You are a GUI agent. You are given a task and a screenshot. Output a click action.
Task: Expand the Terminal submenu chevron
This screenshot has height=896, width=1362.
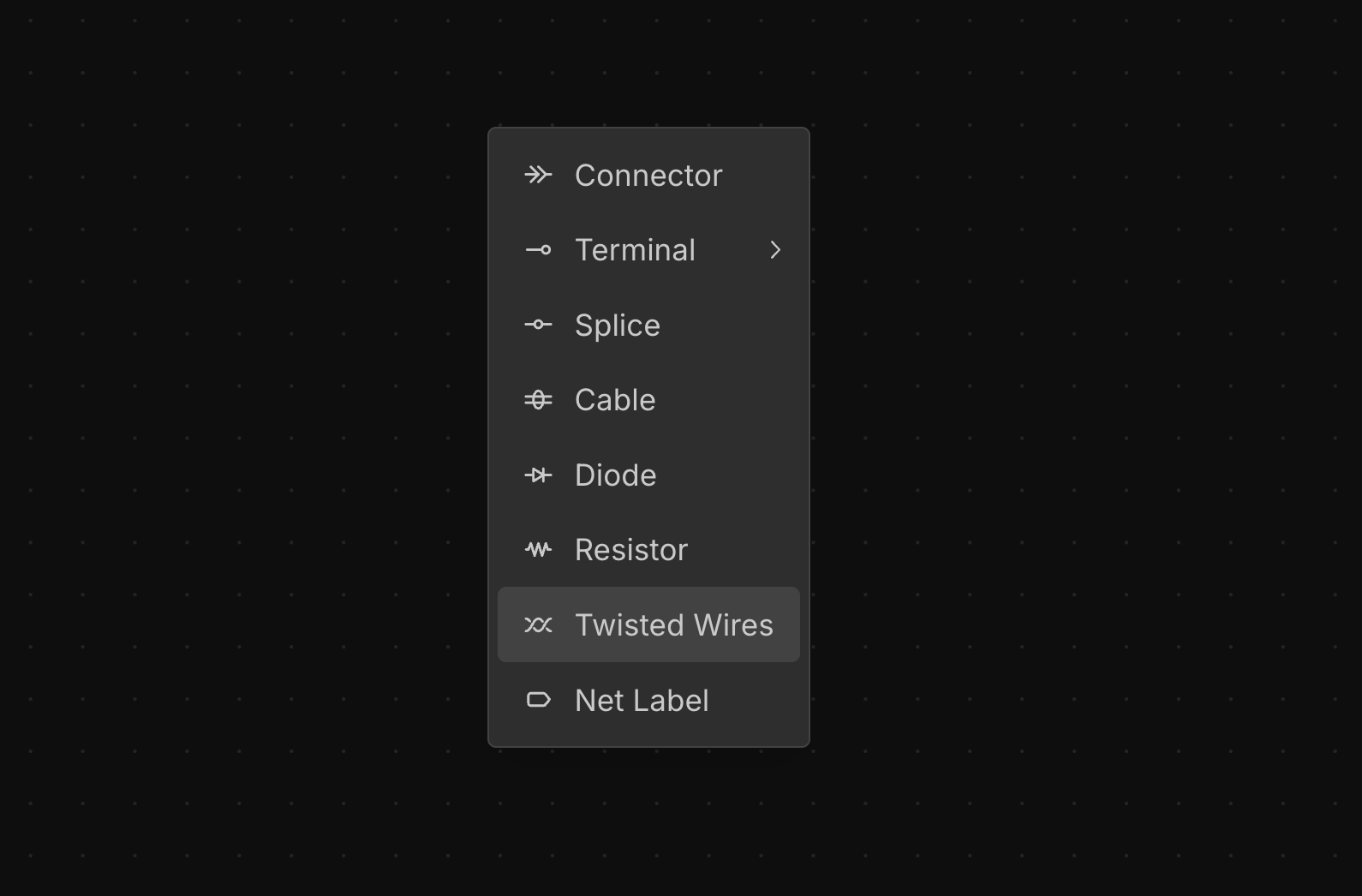click(x=775, y=250)
